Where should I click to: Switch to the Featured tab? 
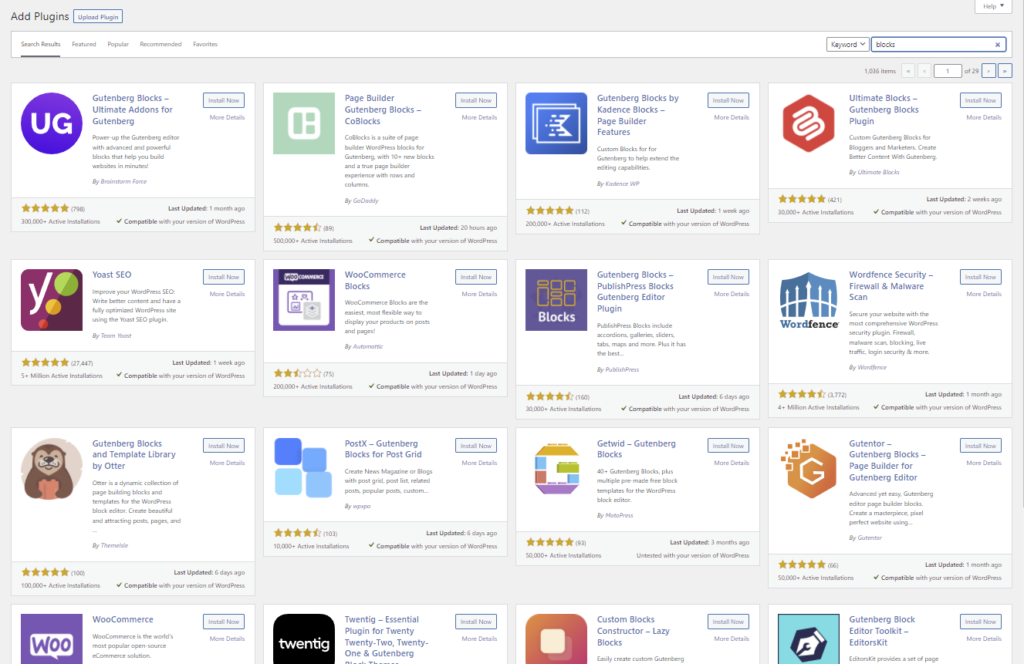pyautogui.click(x=84, y=44)
